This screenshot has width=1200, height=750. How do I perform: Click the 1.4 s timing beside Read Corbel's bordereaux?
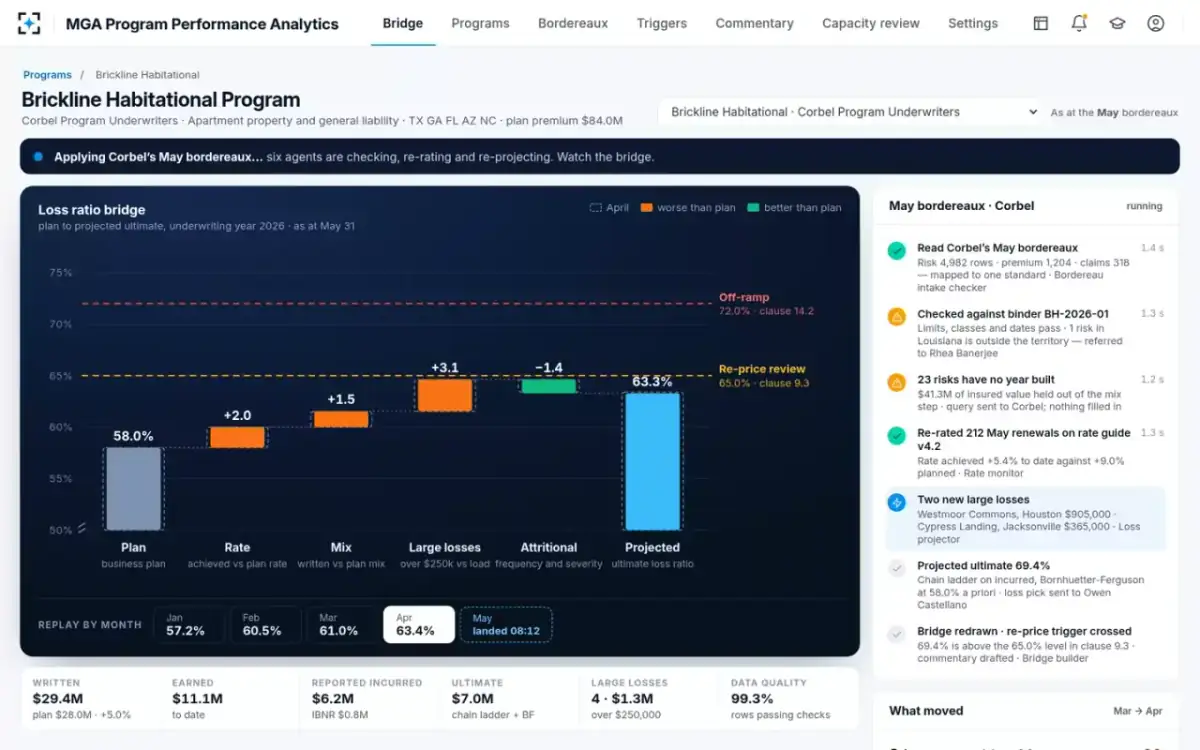click(x=1152, y=247)
